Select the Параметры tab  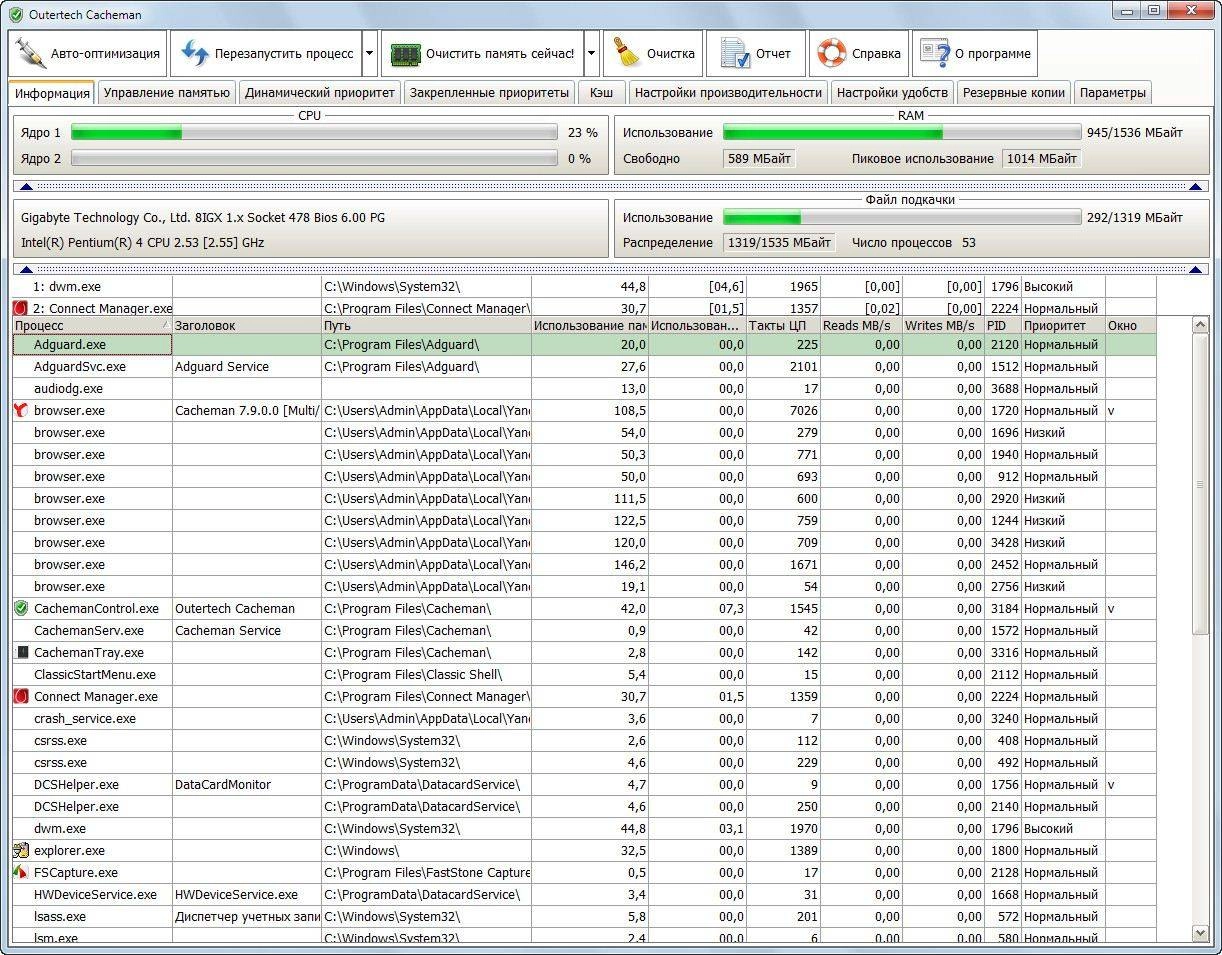[x=1112, y=93]
